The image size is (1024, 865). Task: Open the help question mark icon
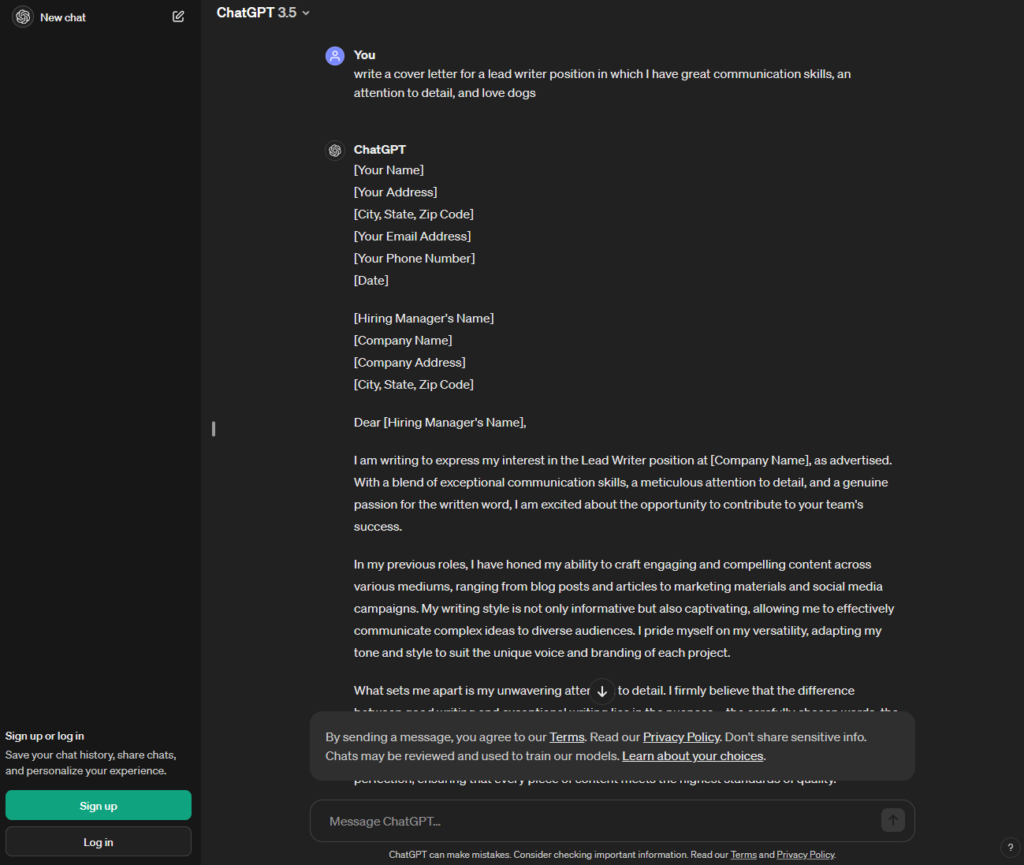[1010, 847]
